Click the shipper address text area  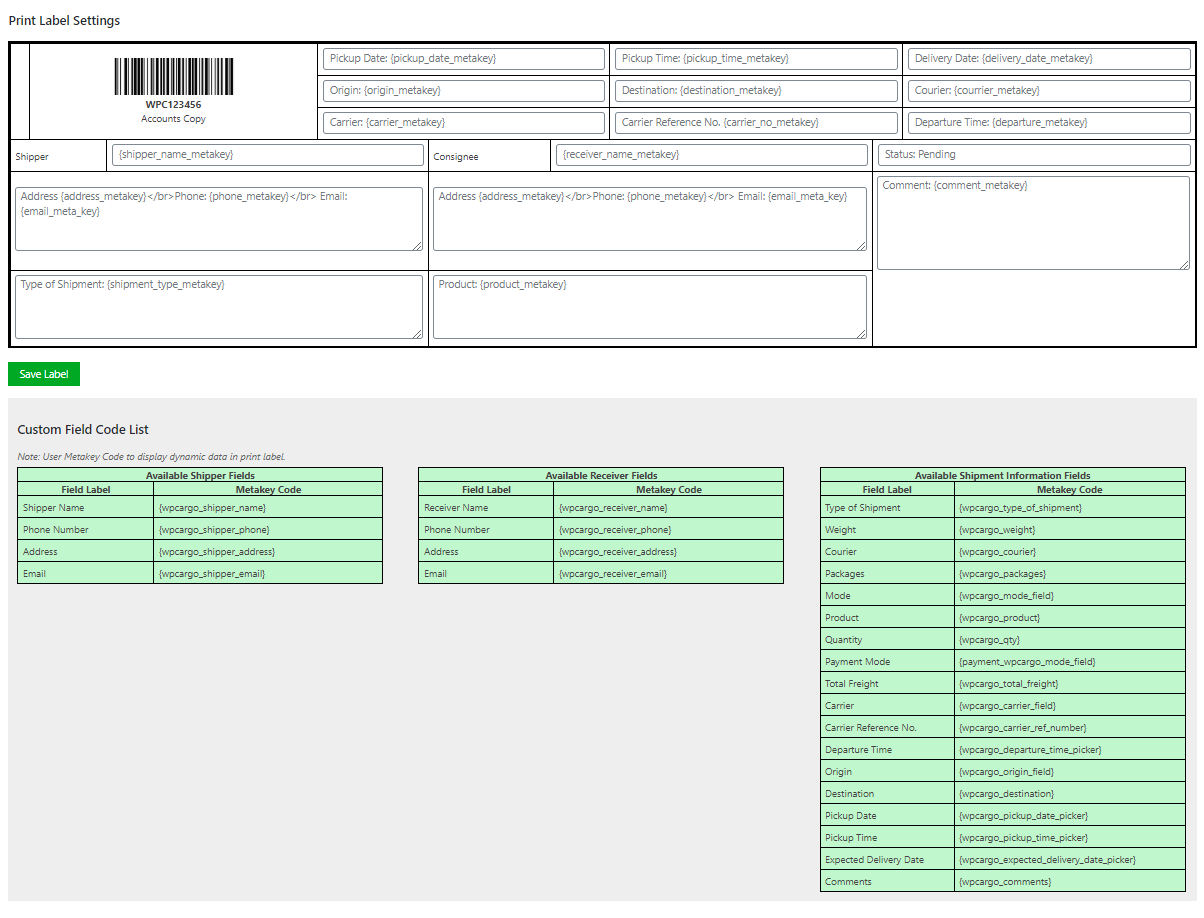point(219,219)
